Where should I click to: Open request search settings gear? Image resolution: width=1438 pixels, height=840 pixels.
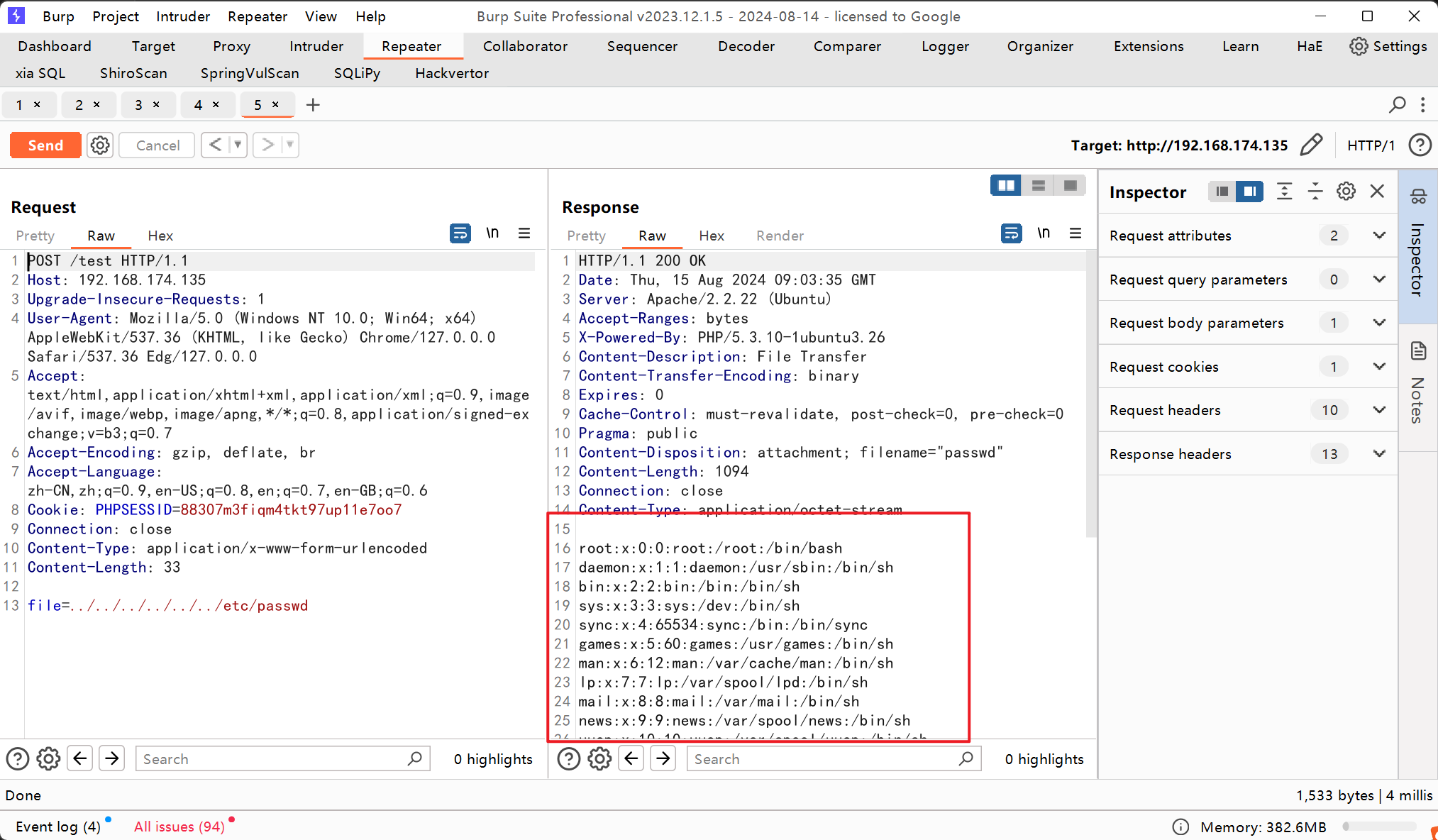click(x=48, y=759)
